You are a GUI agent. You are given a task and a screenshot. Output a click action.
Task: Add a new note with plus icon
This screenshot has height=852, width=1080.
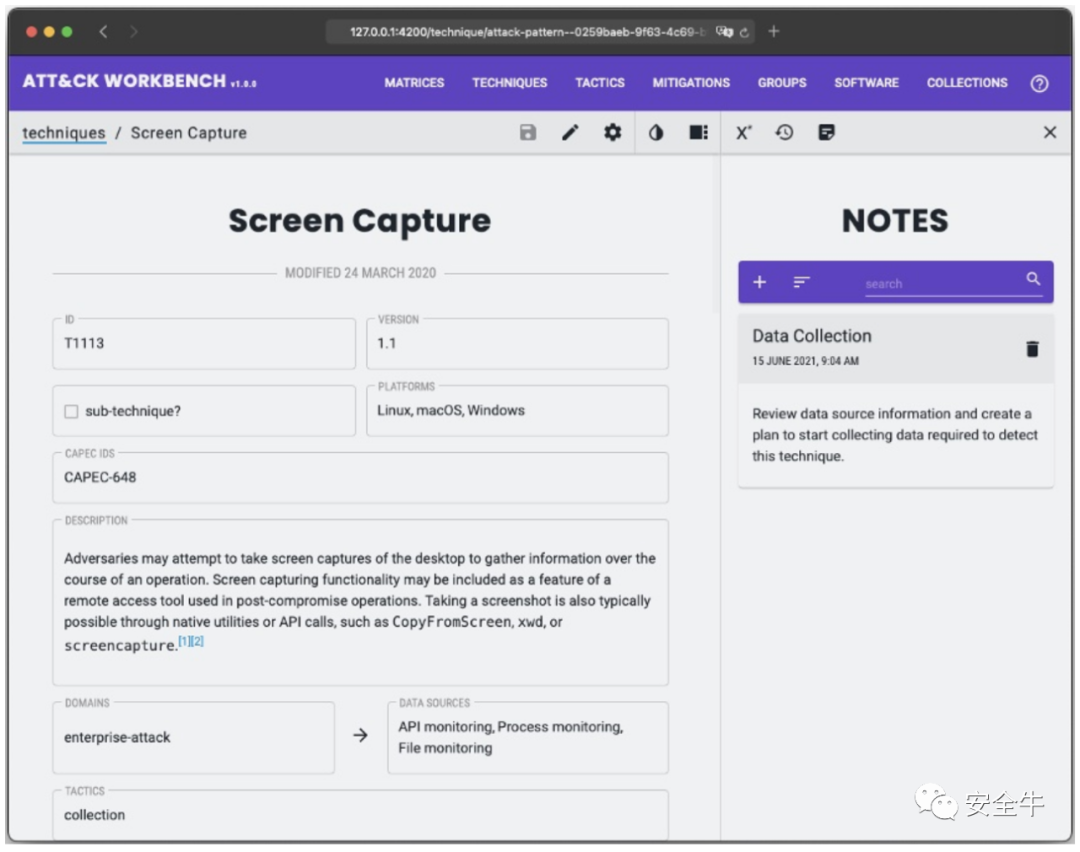click(760, 282)
